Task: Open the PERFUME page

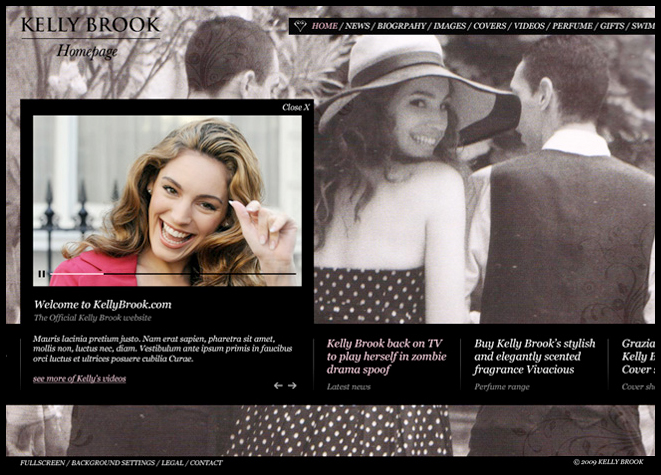Action: [x=572, y=26]
